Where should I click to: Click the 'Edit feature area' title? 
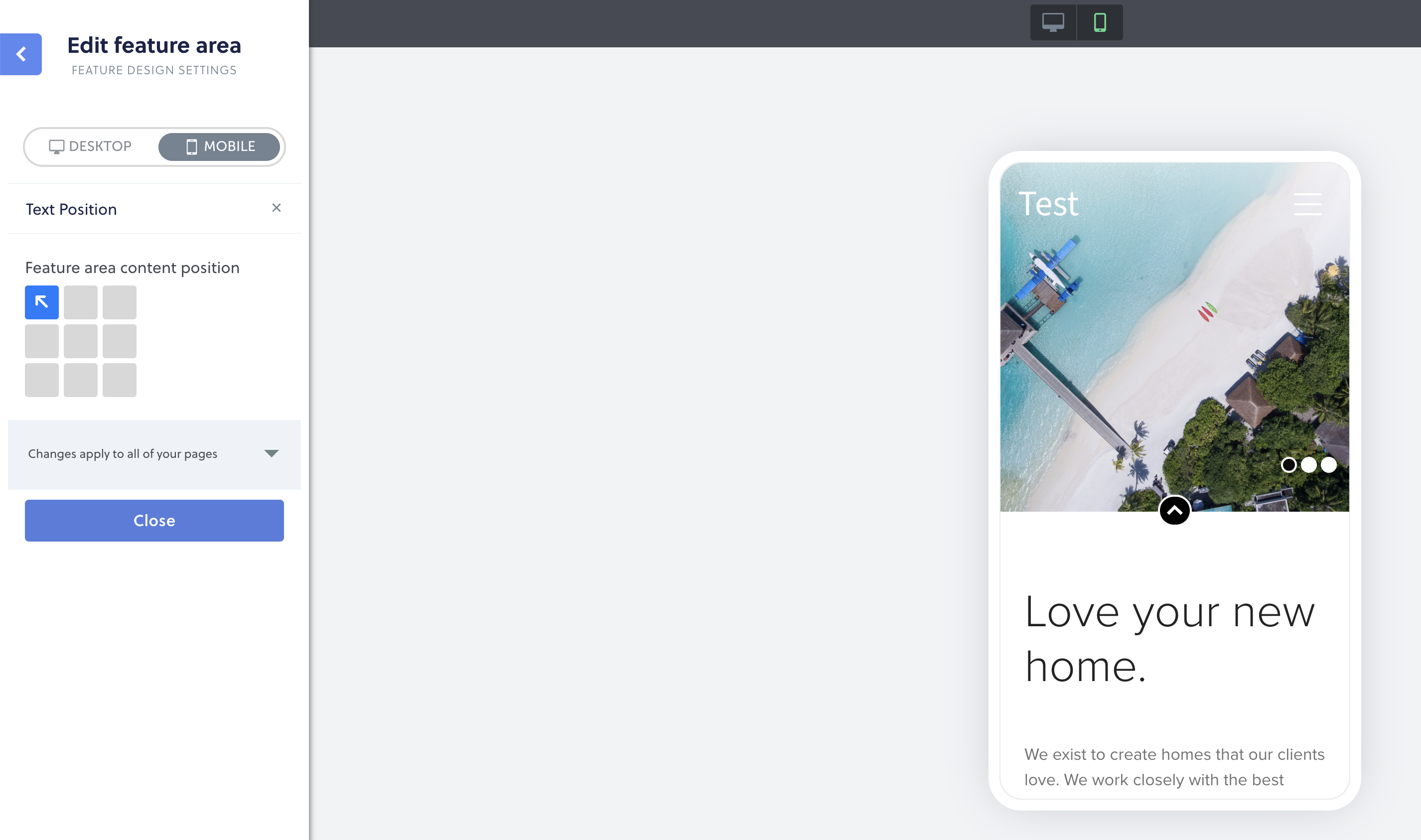pyautogui.click(x=154, y=45)
